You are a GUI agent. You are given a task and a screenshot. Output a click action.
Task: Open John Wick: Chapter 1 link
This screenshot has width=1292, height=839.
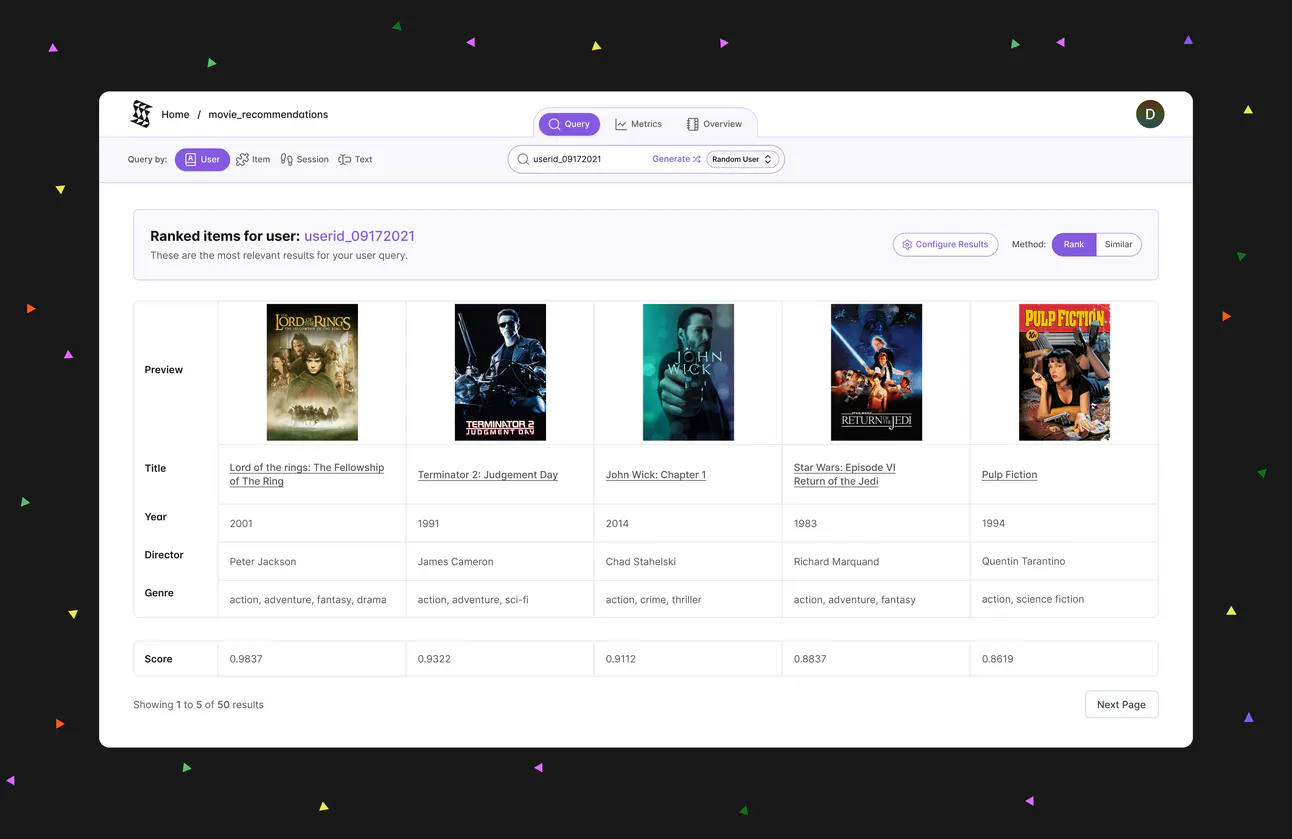pos(656,475)
